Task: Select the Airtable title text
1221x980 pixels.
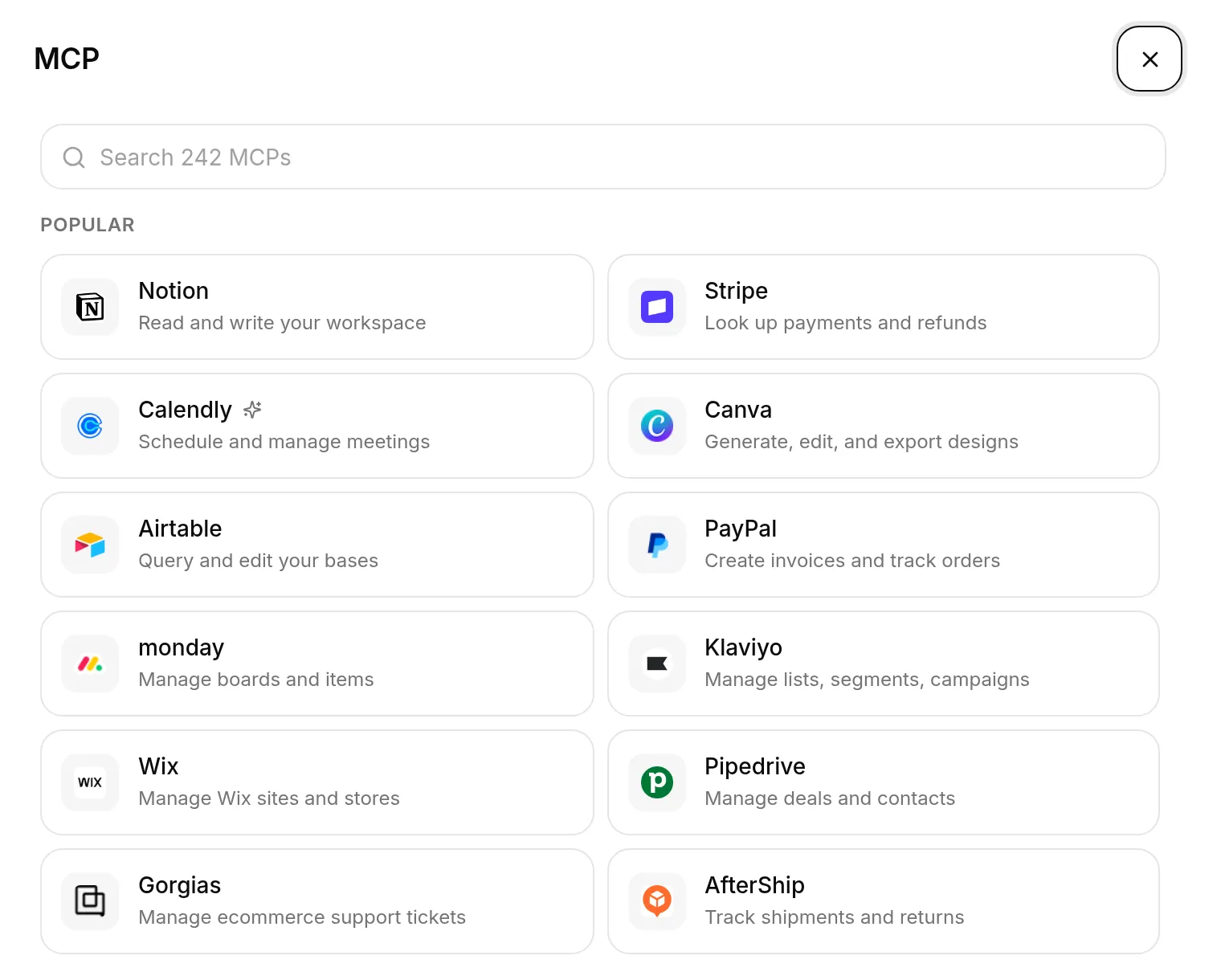Action: click(x=180, y=529)
